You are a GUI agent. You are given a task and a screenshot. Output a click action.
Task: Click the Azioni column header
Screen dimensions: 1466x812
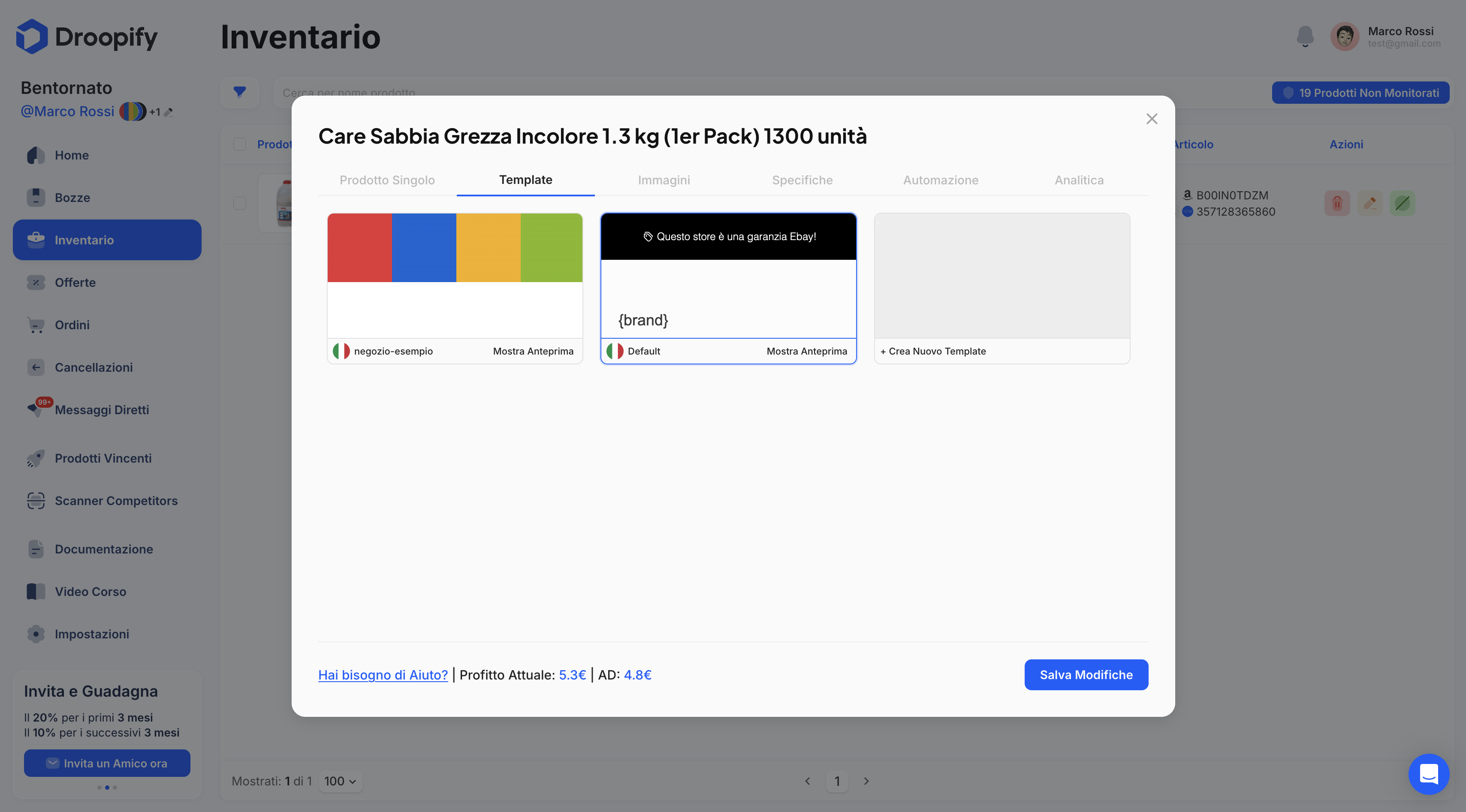point(1346,144)
